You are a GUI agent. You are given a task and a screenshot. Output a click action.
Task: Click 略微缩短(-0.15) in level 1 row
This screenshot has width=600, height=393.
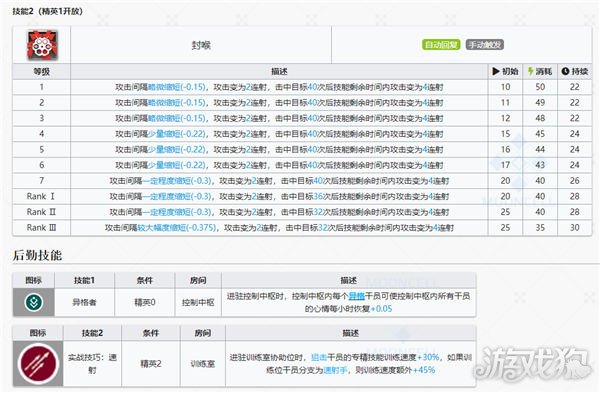pos(177,87)
